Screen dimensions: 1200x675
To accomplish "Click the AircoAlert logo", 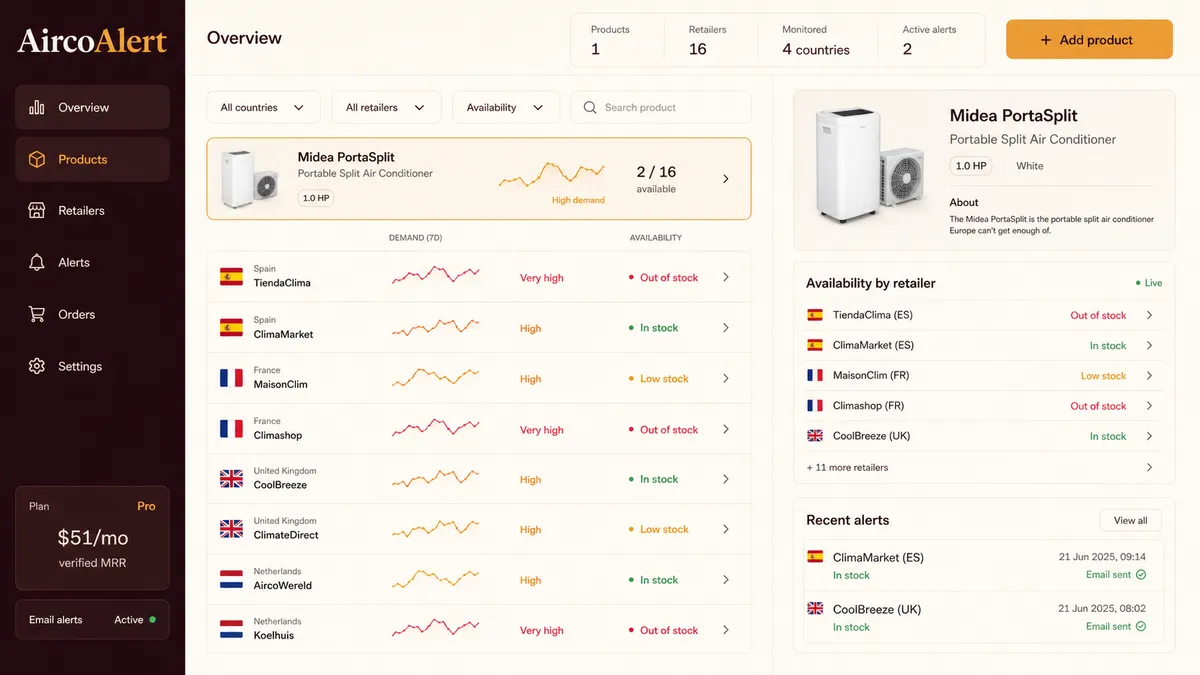I will [92, 40].
